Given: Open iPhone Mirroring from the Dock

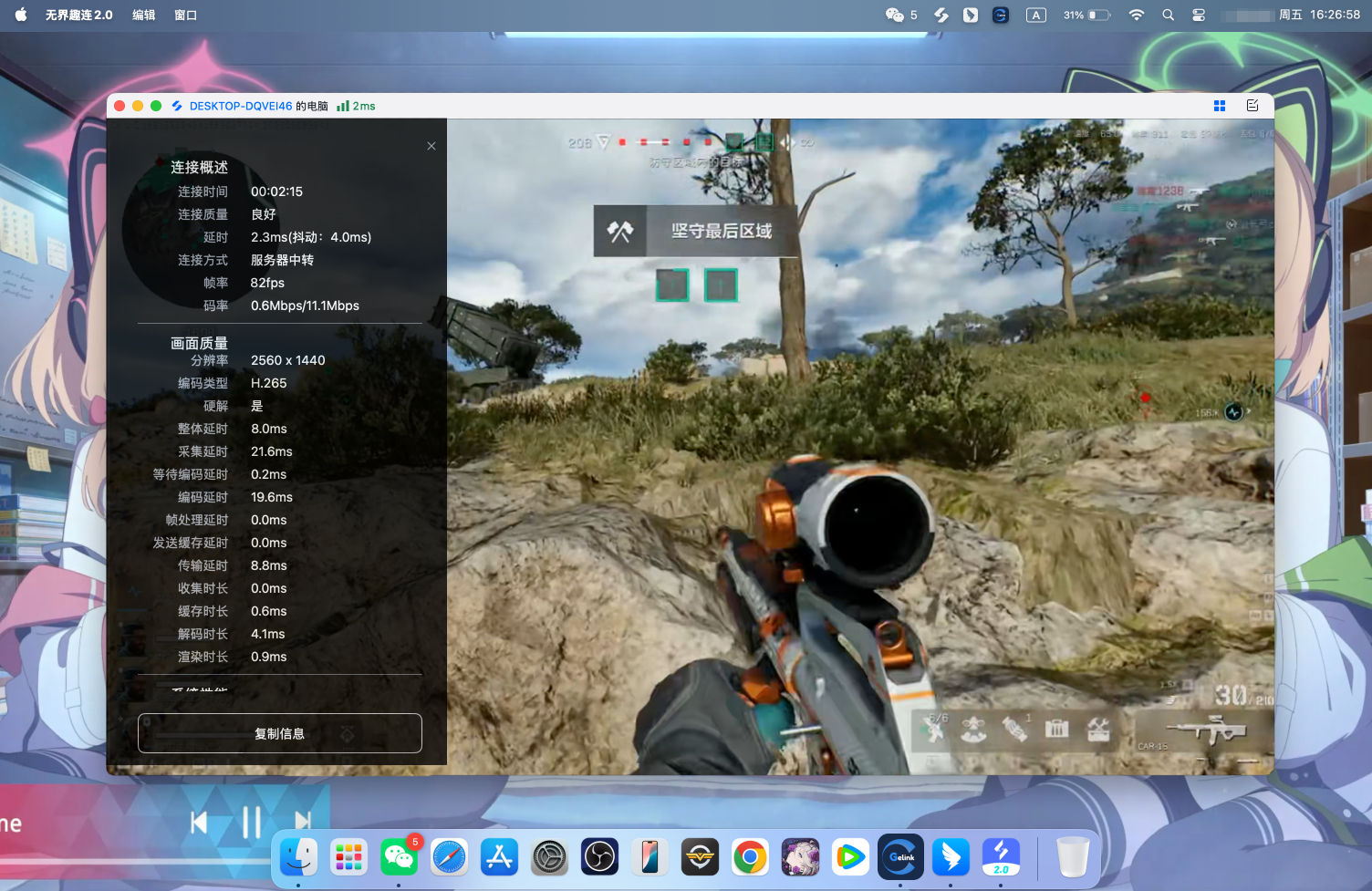Looking at the screenshot, I should 650,857.
